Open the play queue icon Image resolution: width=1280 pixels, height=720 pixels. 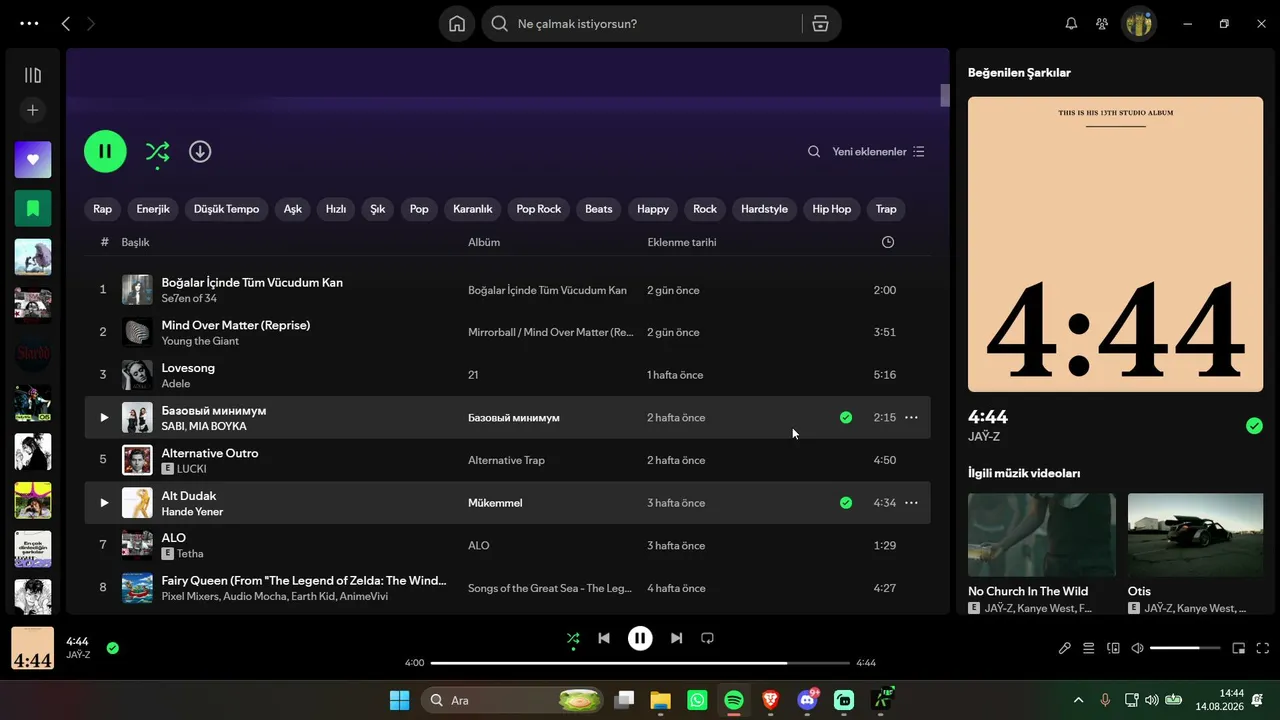point(1089,648)
